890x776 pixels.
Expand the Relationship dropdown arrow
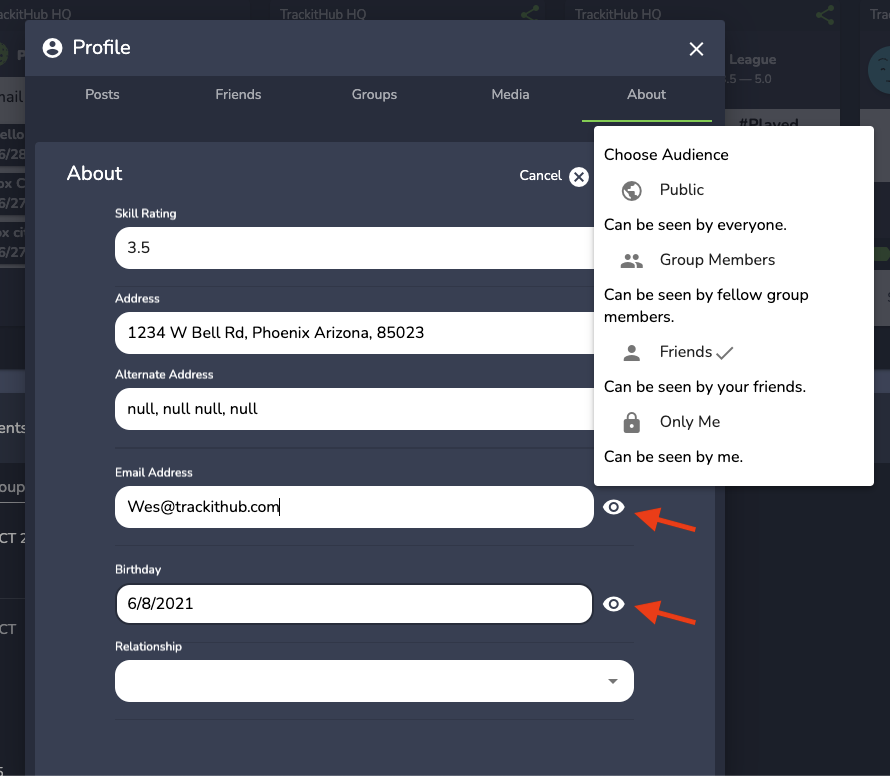(x=612, y=681)
